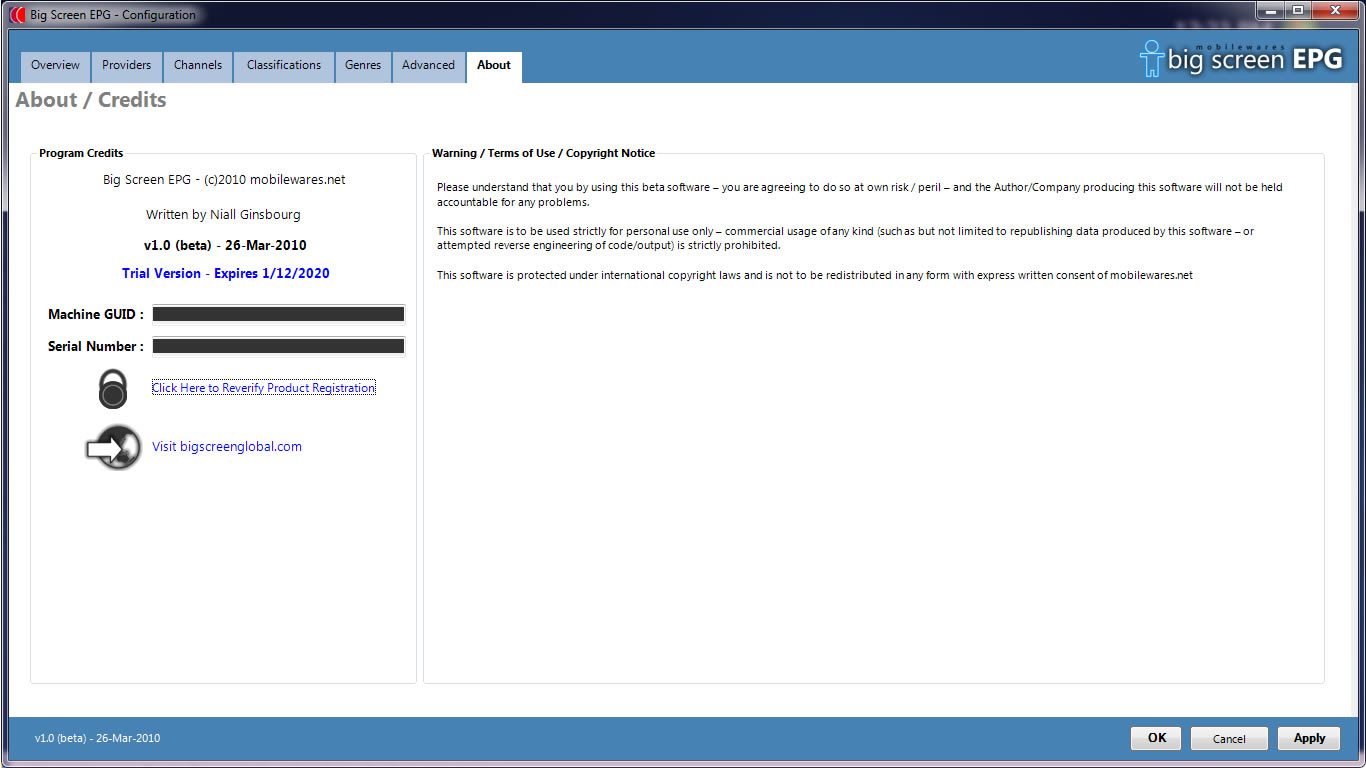1366x768 pixels.
Task: Click the Machine GUID field
Action: 278,314
